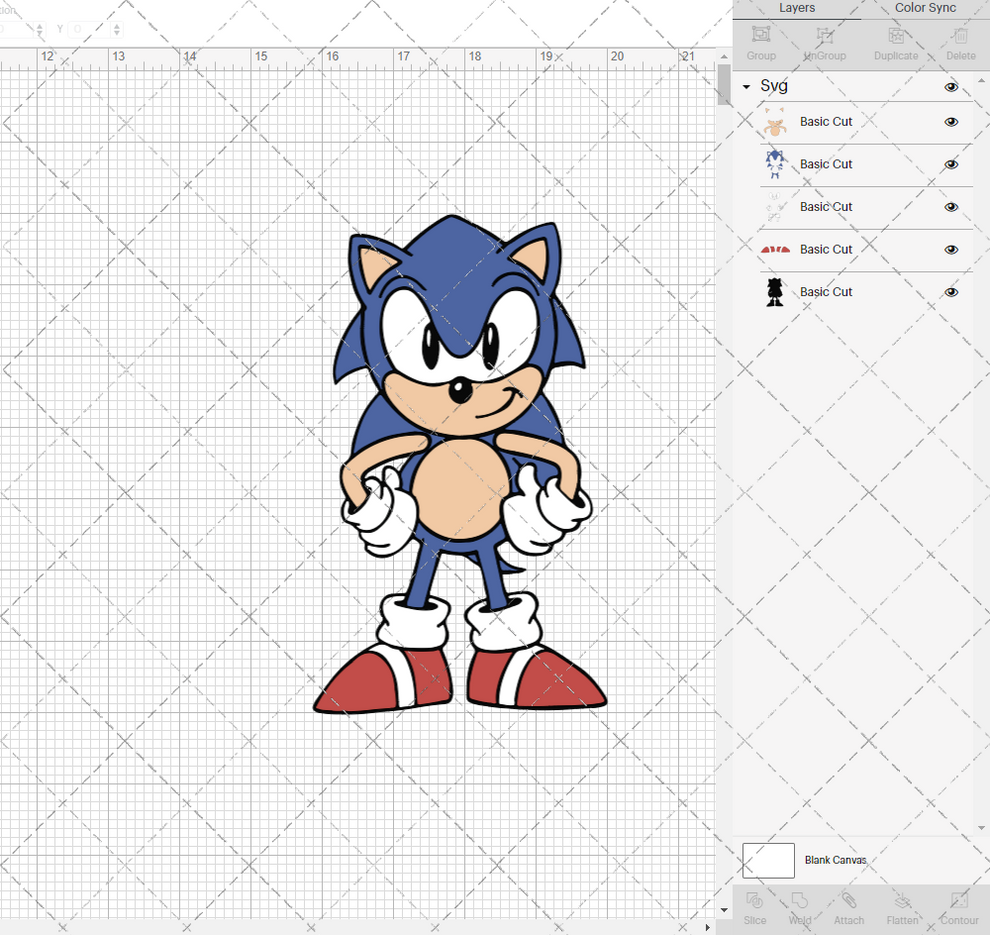Click the Duplicate icon
This screenshot has height=935, width=990.
[896, 42]
